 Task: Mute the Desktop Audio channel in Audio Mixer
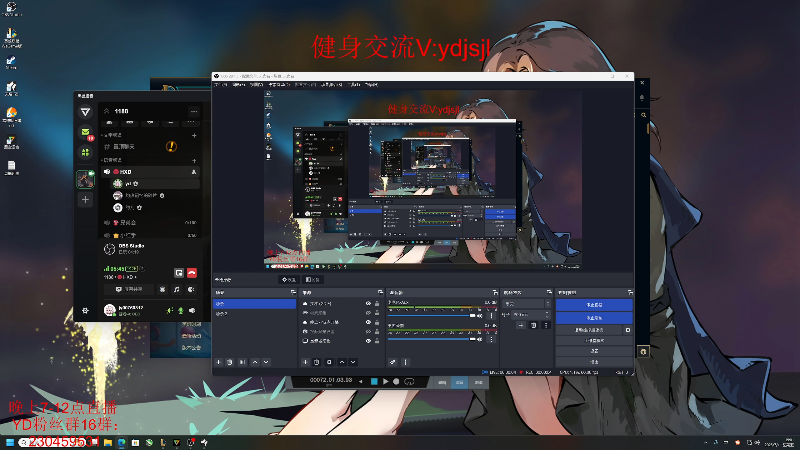click(x=480, y=339)
